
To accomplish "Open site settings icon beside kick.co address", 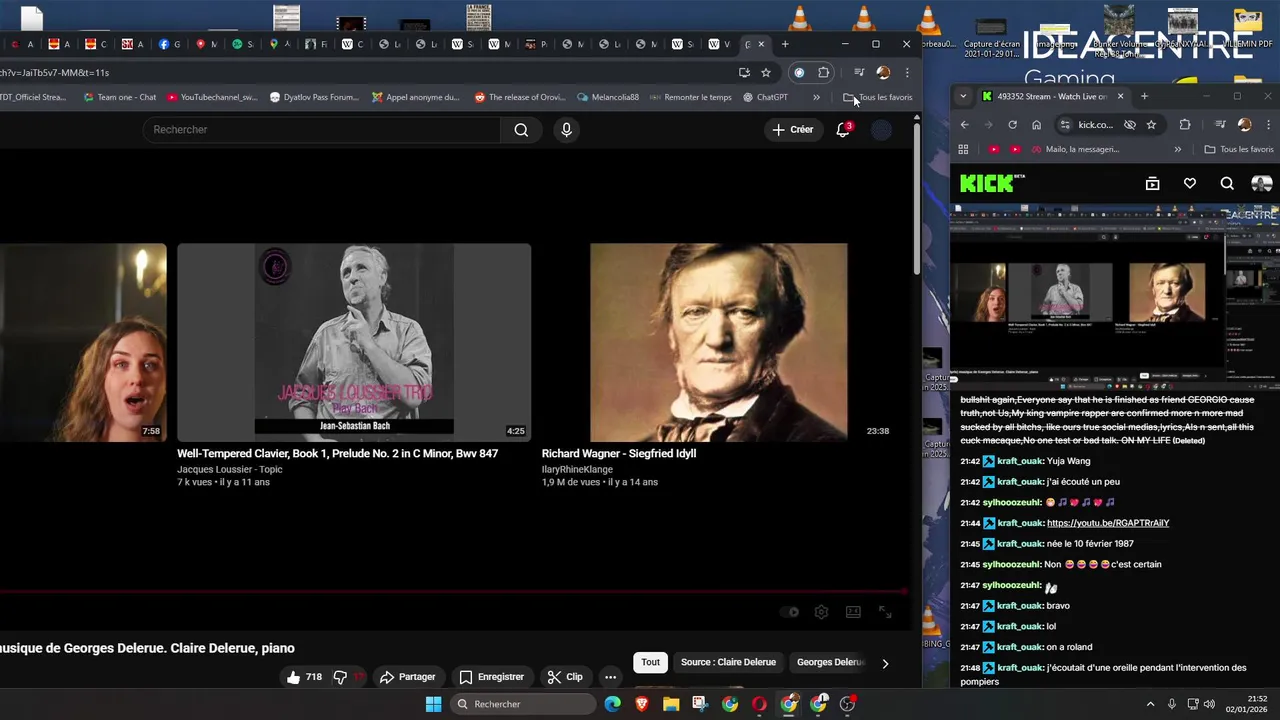I will (x=1065, y=125).
